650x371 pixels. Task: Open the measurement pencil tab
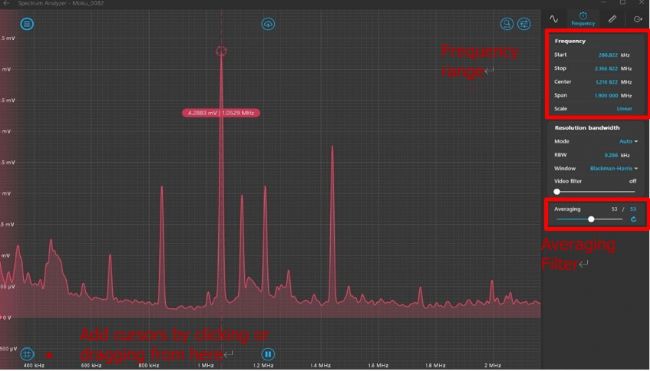[x=612, y=19]
